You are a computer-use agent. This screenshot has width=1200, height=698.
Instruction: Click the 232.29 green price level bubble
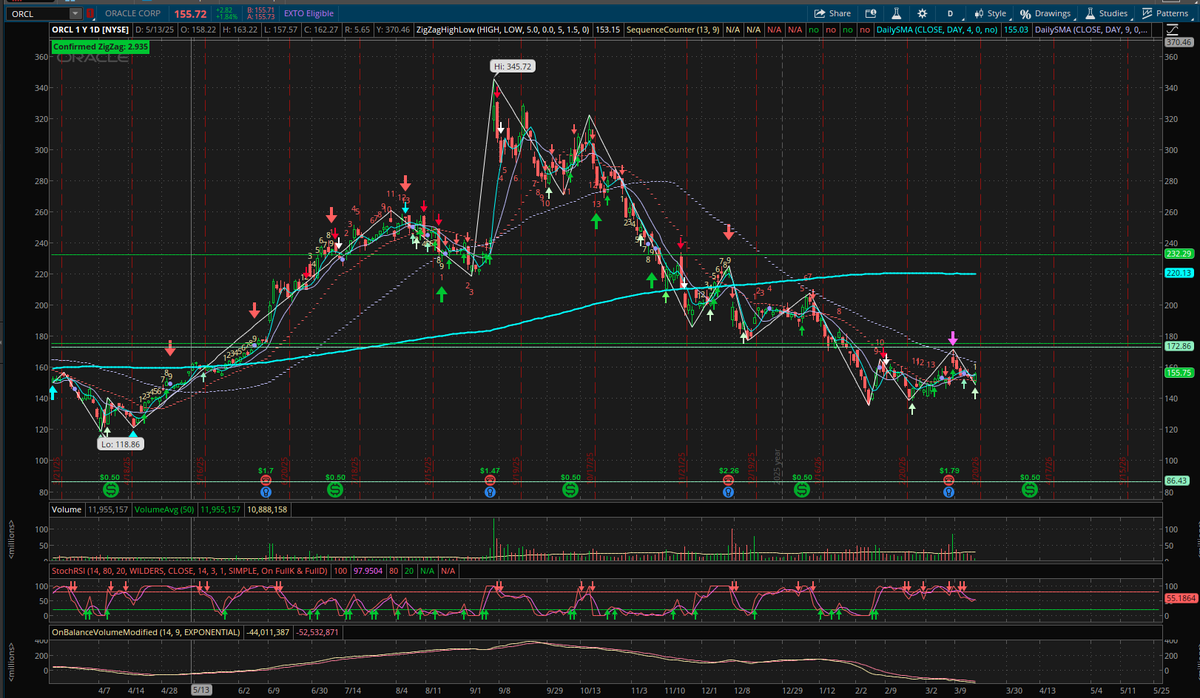(1180, 254)
